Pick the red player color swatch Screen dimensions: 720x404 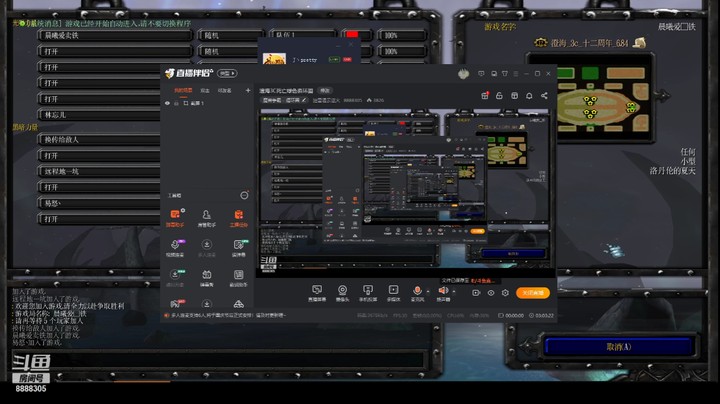[x=352, y=34]
